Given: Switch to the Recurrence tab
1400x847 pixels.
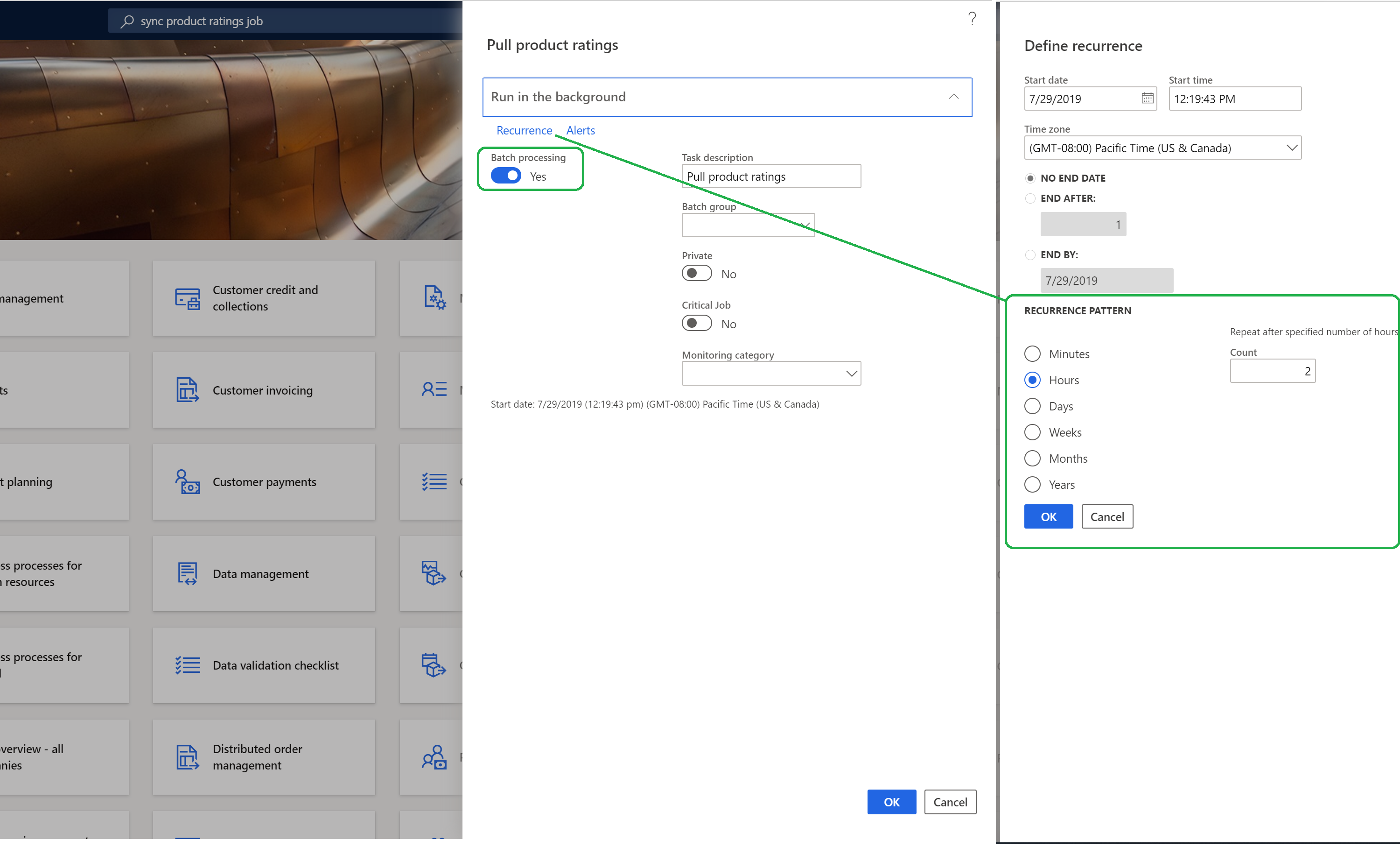Looking at the screenshot, I should pos(524,130).
